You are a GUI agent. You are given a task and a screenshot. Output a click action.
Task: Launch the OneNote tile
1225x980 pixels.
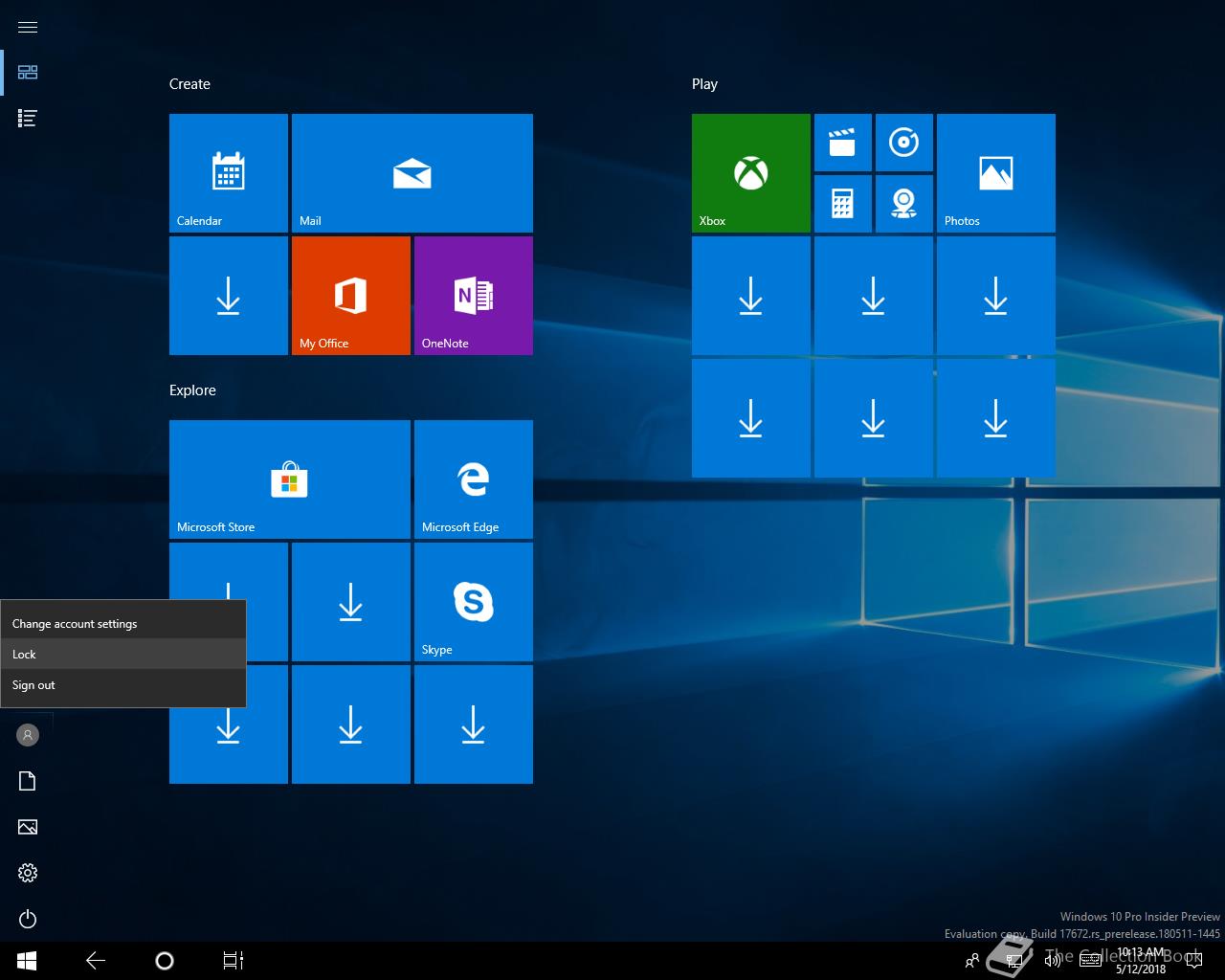pyautogui.click(x=474, y=296)
